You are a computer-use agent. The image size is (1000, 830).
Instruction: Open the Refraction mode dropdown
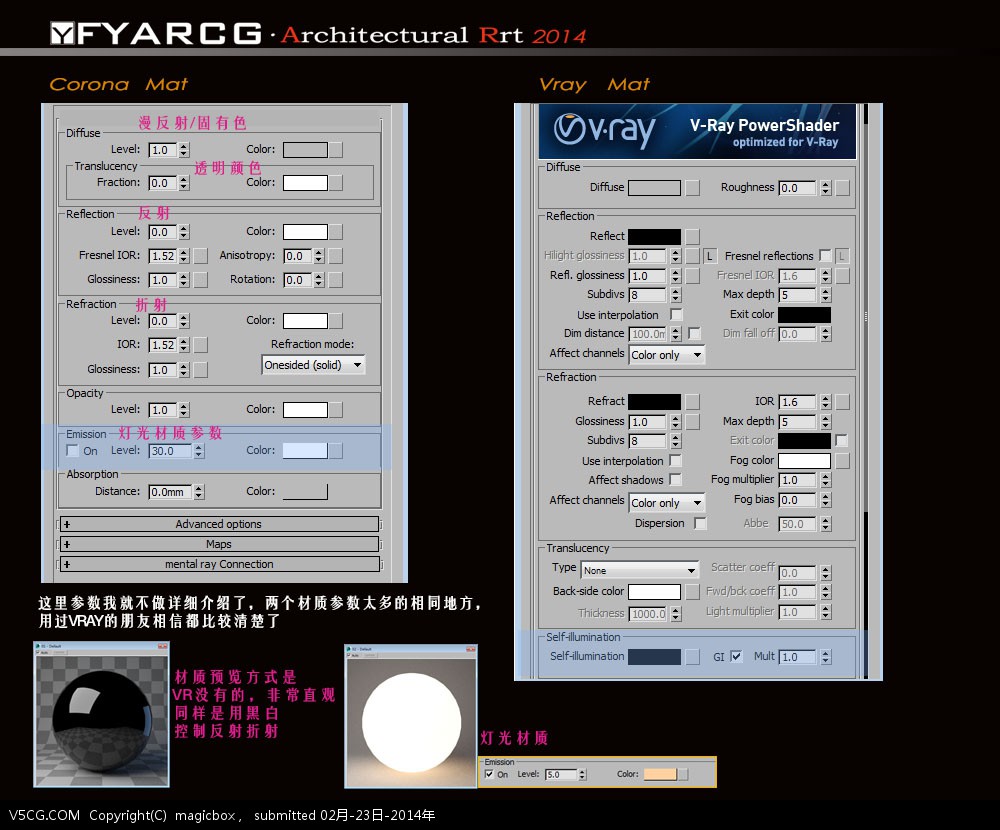point(313,365)
